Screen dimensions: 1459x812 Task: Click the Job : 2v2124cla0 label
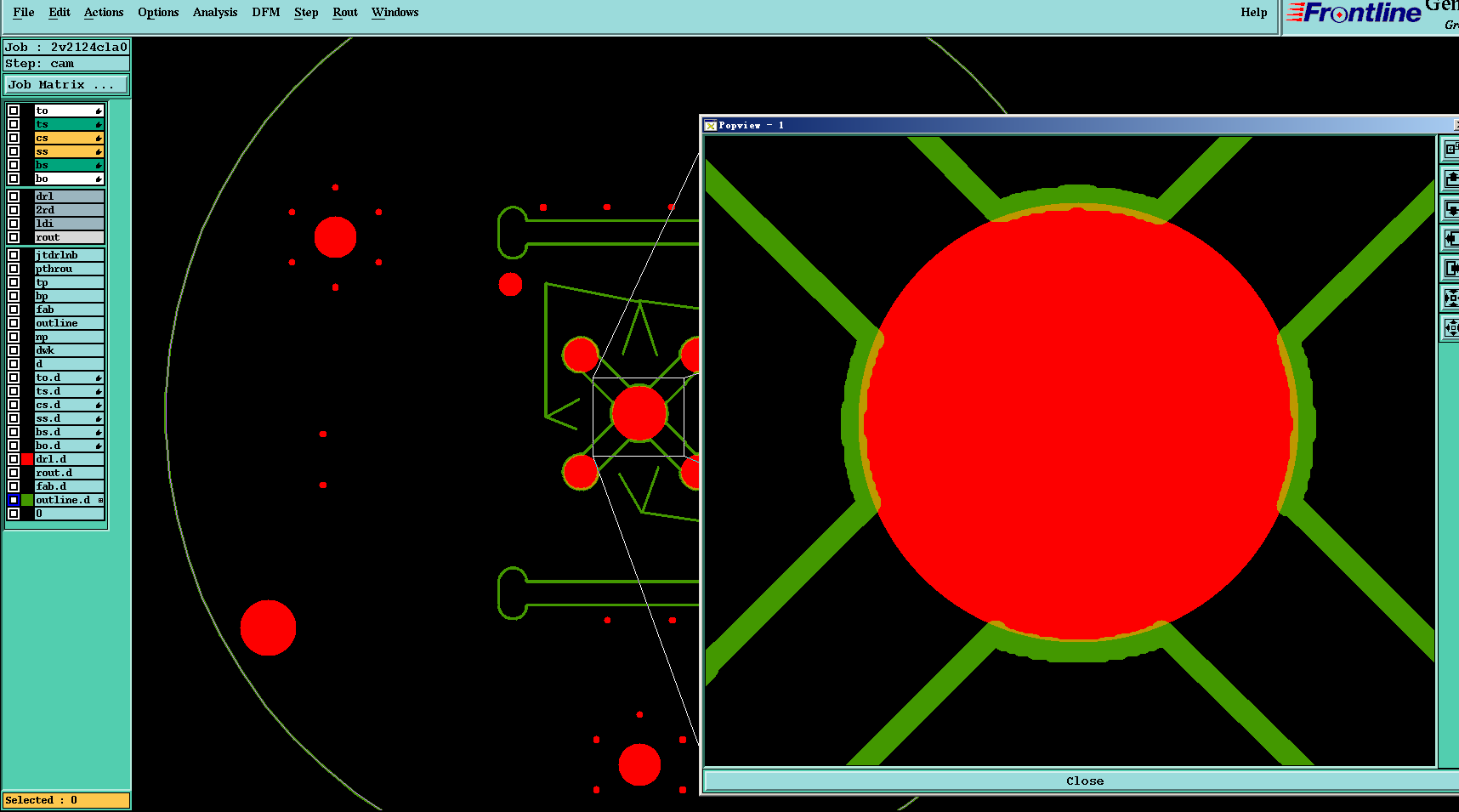pyautogui.click(x=66, y=48)
